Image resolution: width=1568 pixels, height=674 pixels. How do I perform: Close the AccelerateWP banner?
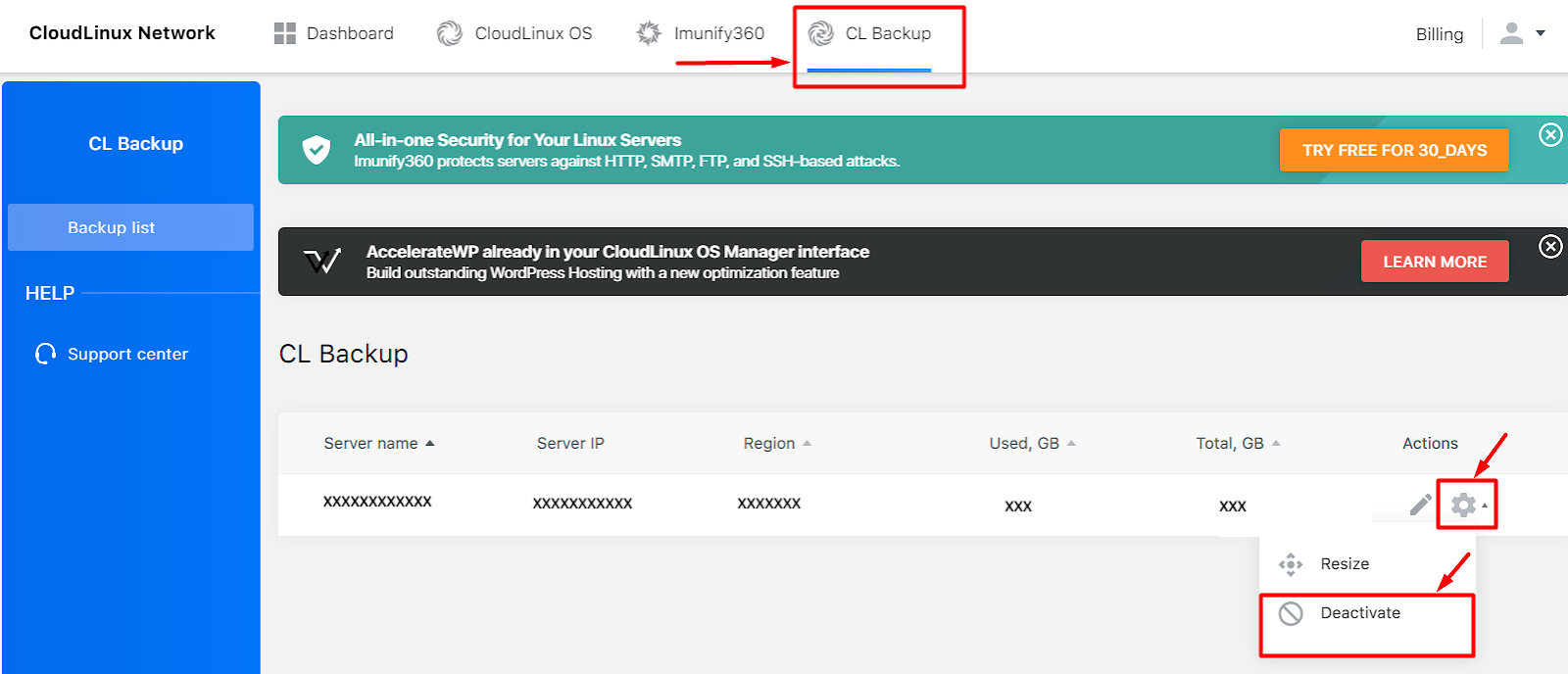(1550, 247)
